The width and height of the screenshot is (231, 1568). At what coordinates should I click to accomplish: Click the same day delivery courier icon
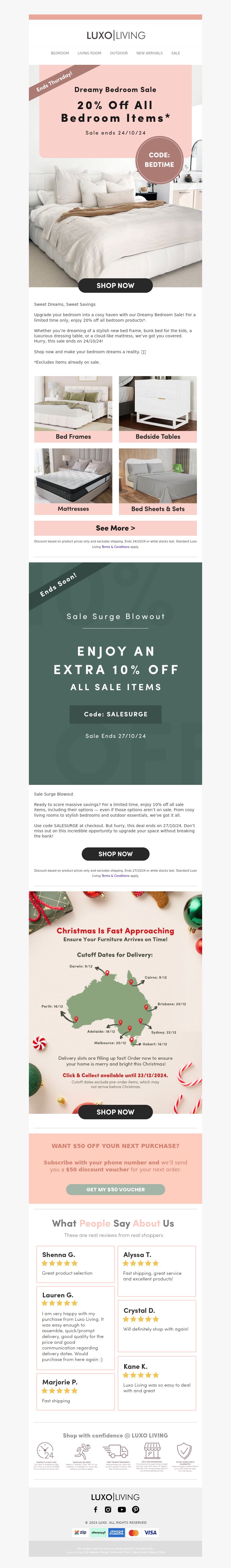click(81, 1450)
